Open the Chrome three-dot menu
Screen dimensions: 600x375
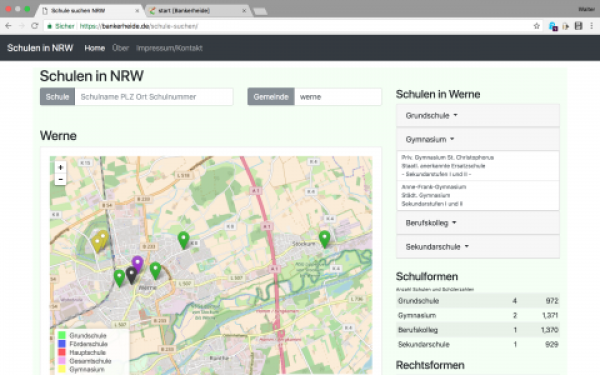point(592,26)
